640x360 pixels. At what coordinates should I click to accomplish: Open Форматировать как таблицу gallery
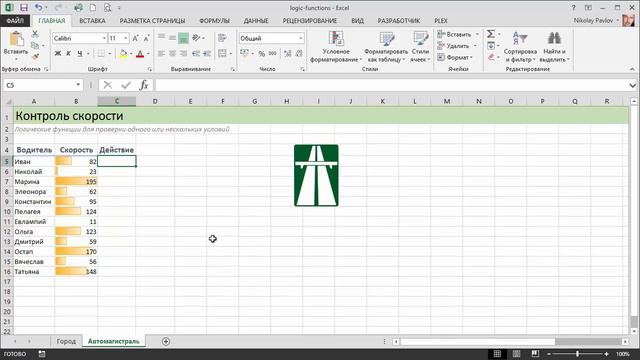(386, 47)
